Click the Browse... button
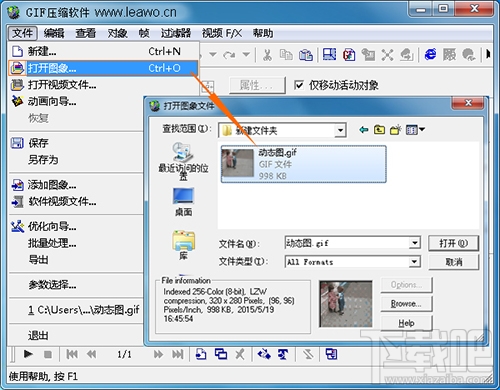 pyautogui.click(x=406, y=304)
